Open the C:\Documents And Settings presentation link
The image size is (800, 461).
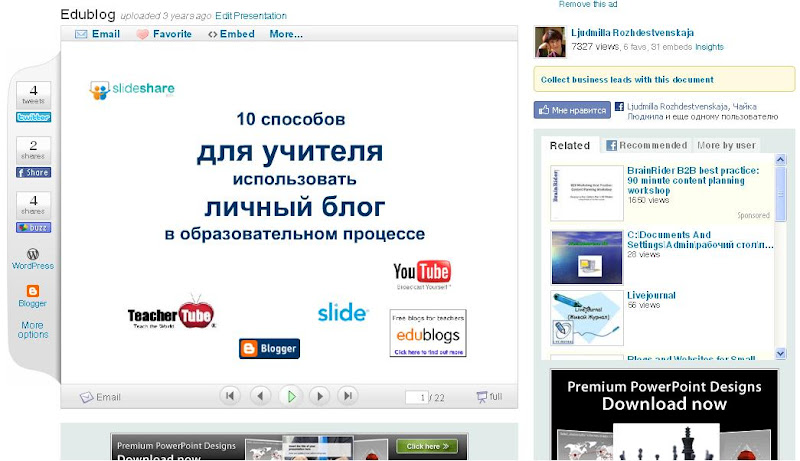pyautogui.click(x=700, y=240)
